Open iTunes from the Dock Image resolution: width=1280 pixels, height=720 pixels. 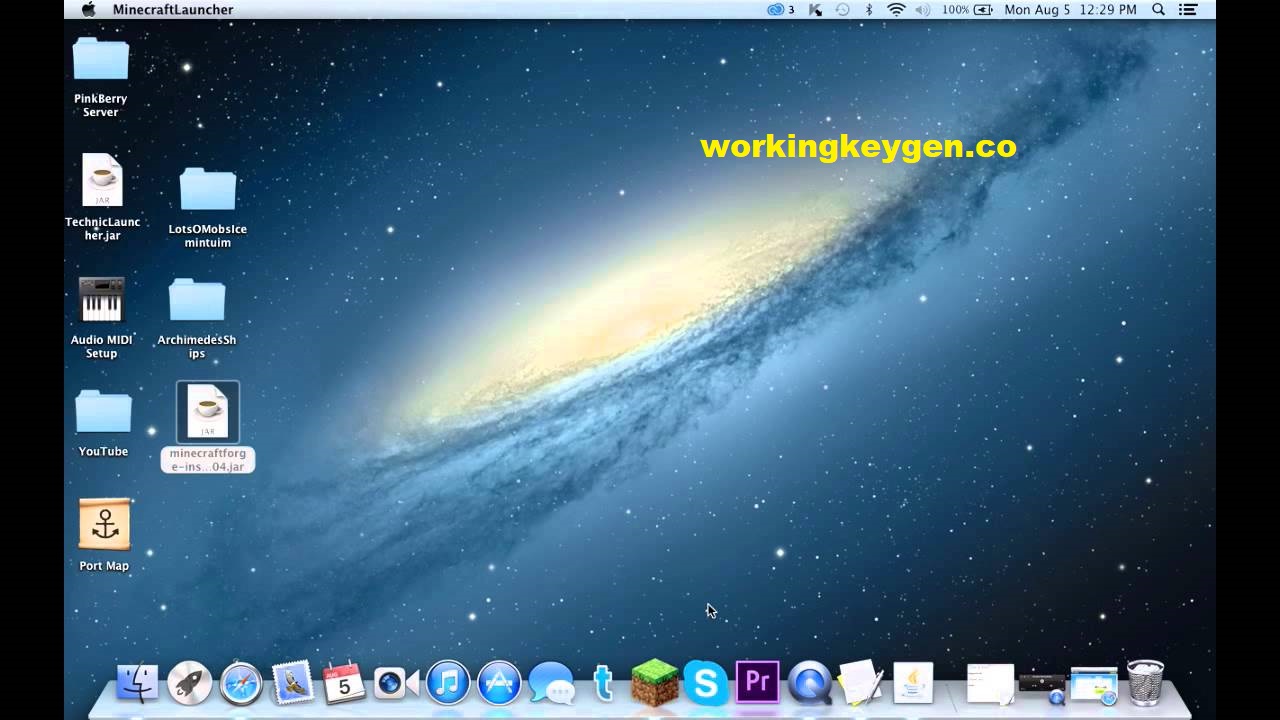click(448, 685)
